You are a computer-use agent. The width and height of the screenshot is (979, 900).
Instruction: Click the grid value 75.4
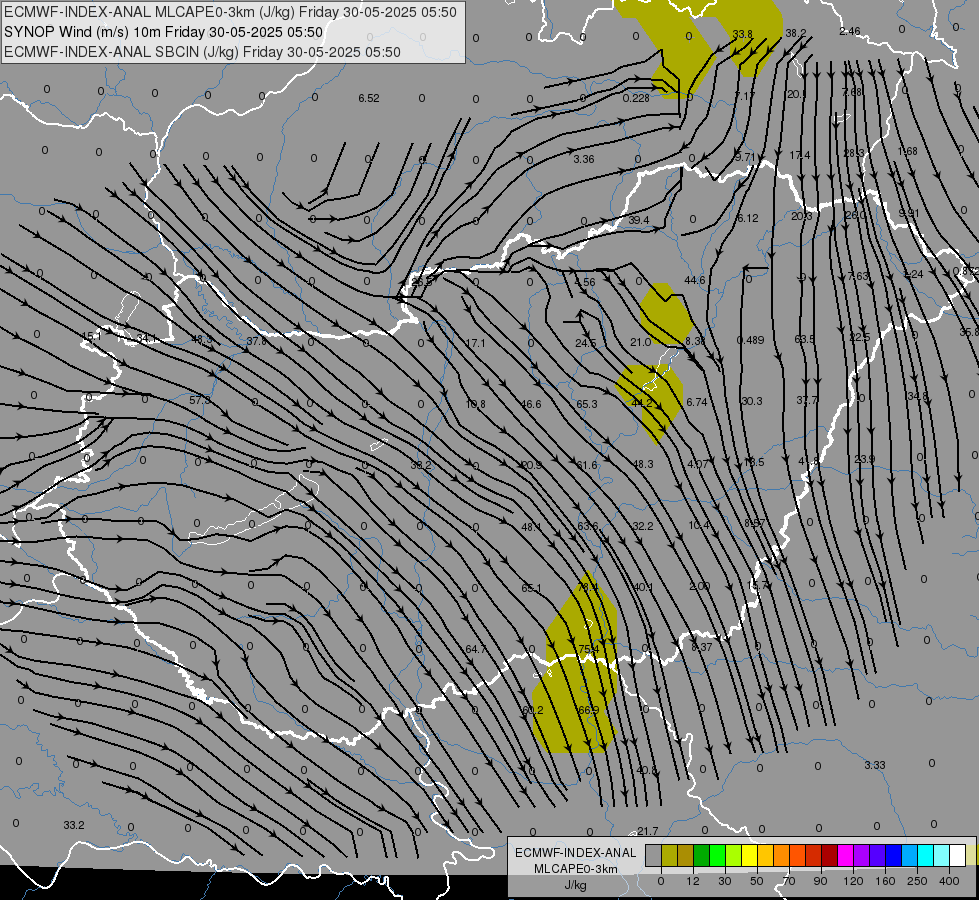[x=589, y=650]
